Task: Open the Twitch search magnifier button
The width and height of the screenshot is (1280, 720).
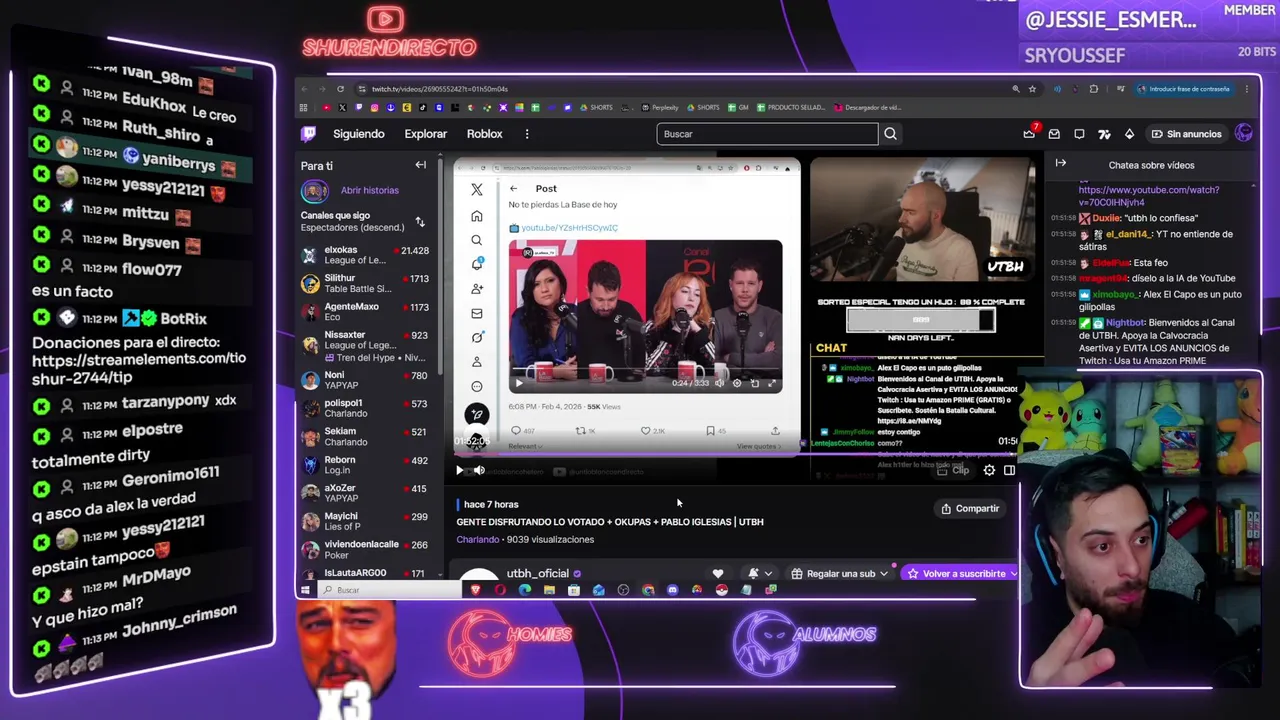Action: tap(890, 134)
